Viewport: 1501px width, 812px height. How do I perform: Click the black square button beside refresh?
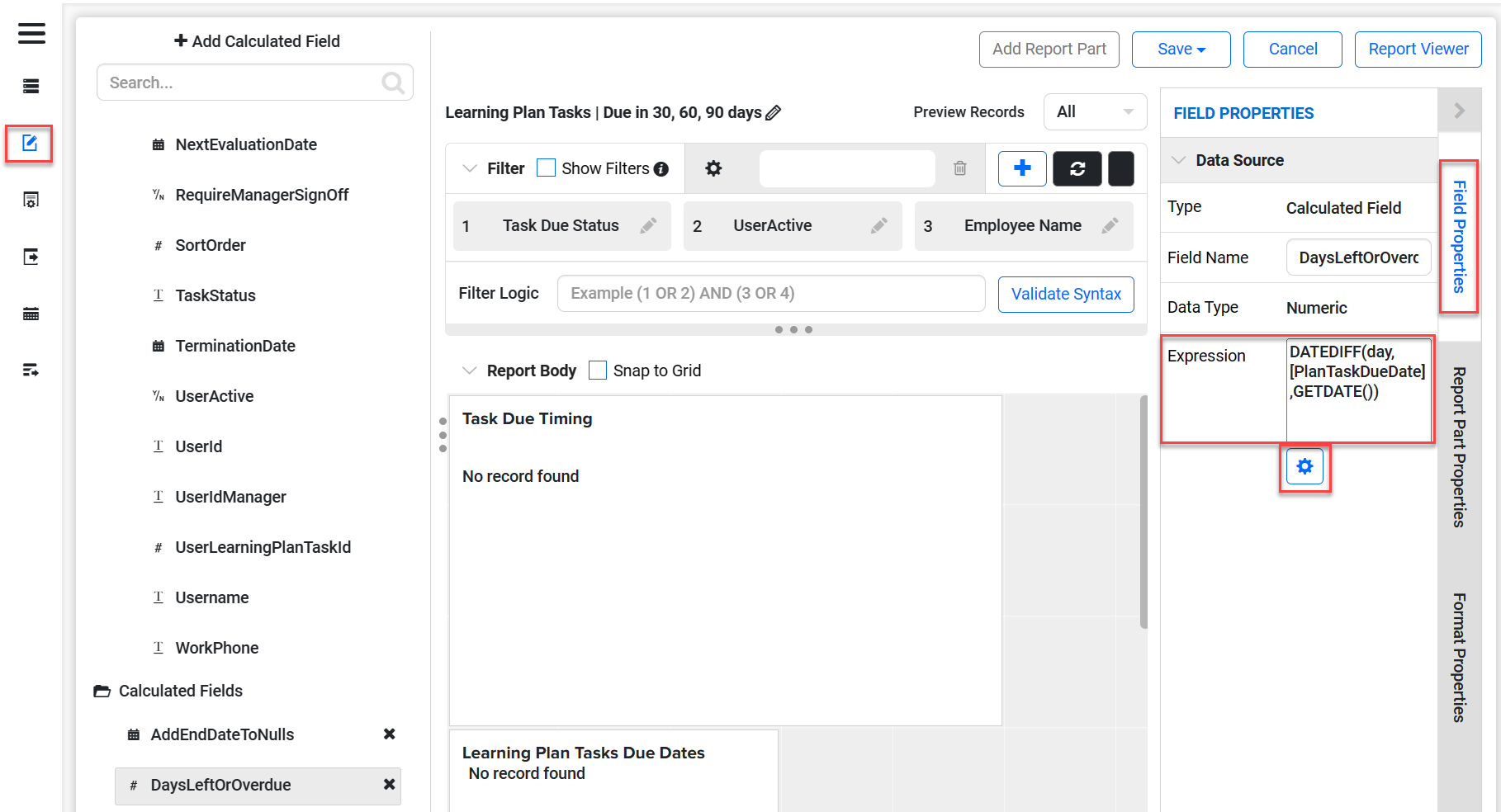(x=1121, y=168)
